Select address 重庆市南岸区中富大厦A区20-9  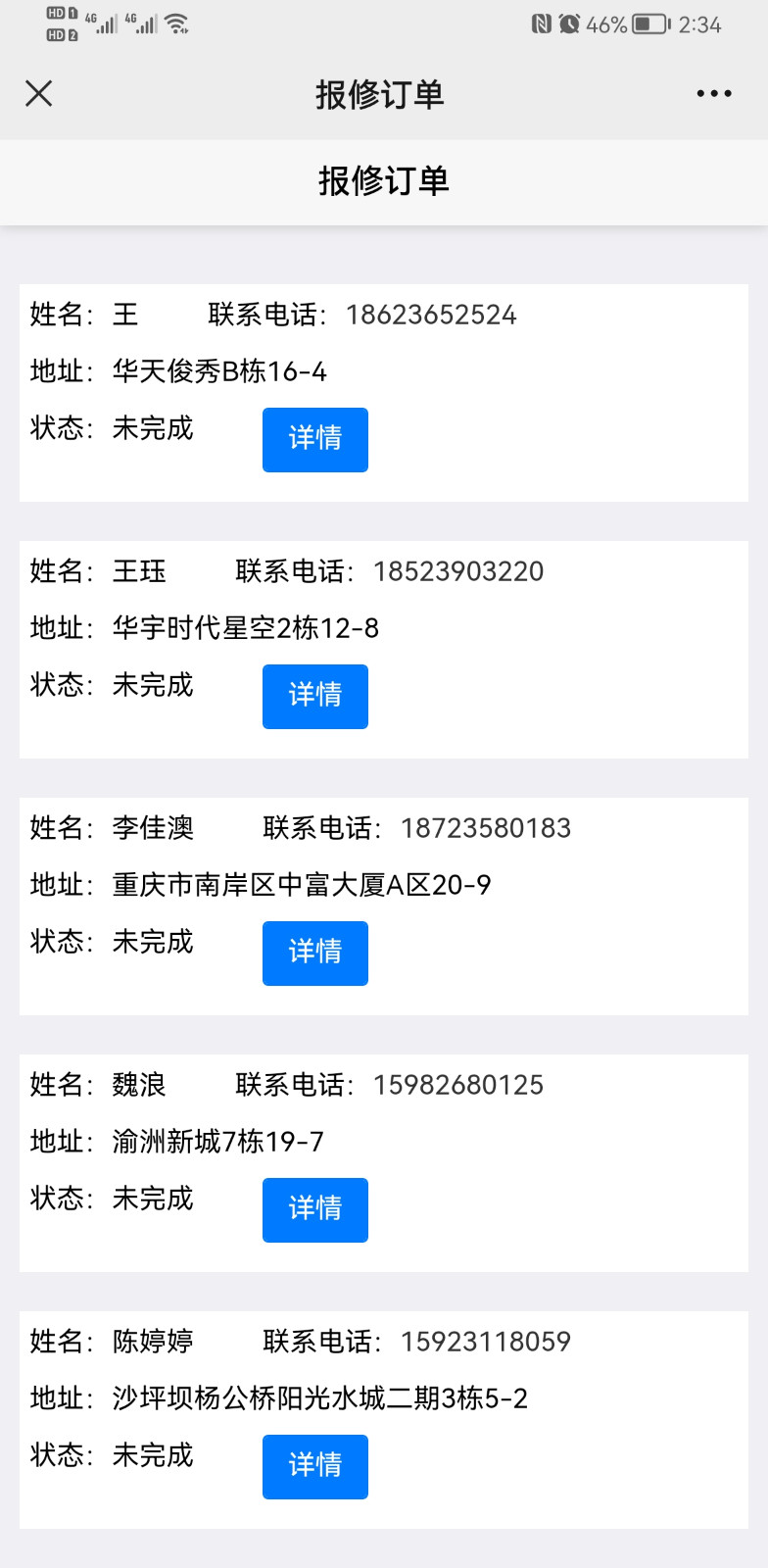pyautogui.click(x=302, y=885)
